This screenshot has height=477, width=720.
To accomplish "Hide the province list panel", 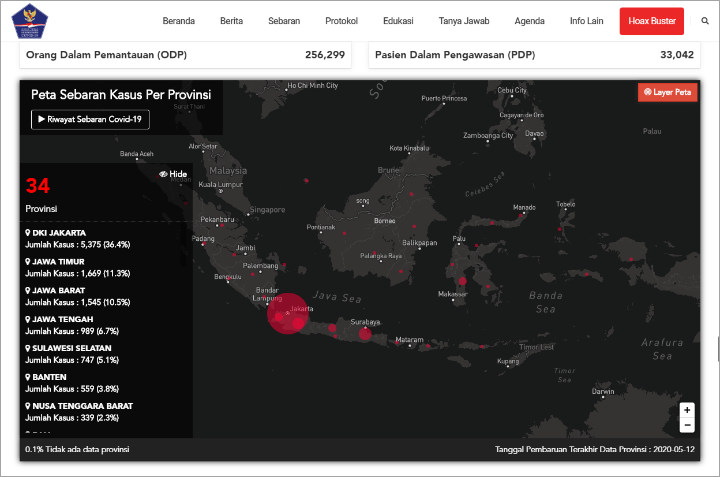I will (173, 174).
